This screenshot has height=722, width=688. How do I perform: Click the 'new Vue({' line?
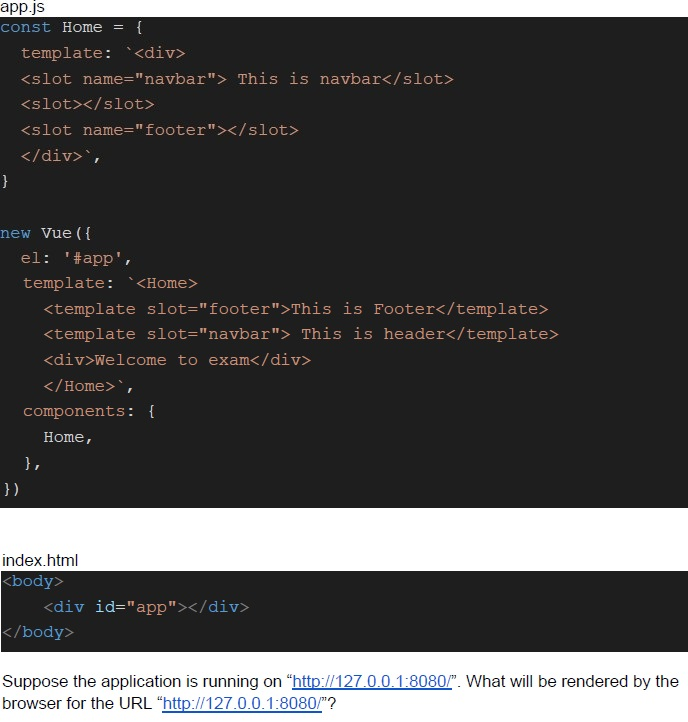(46, 233)
